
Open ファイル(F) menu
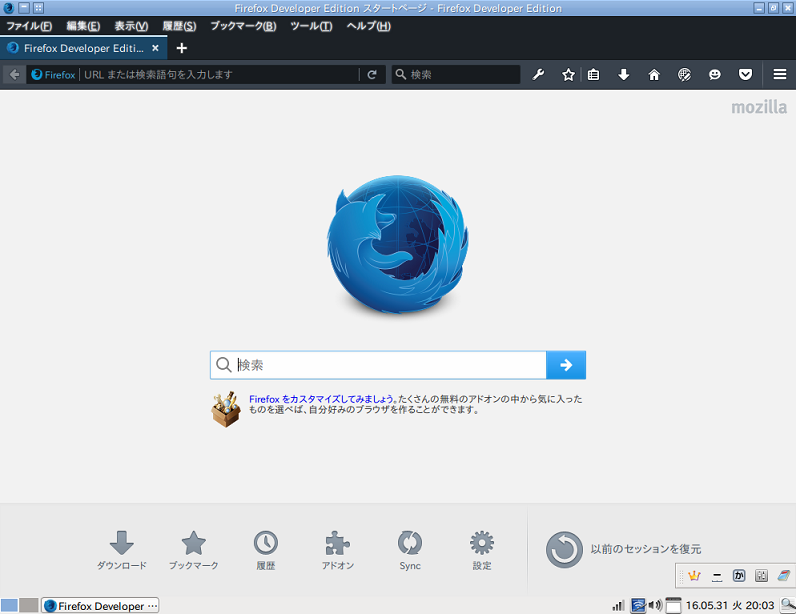(29, 26)
